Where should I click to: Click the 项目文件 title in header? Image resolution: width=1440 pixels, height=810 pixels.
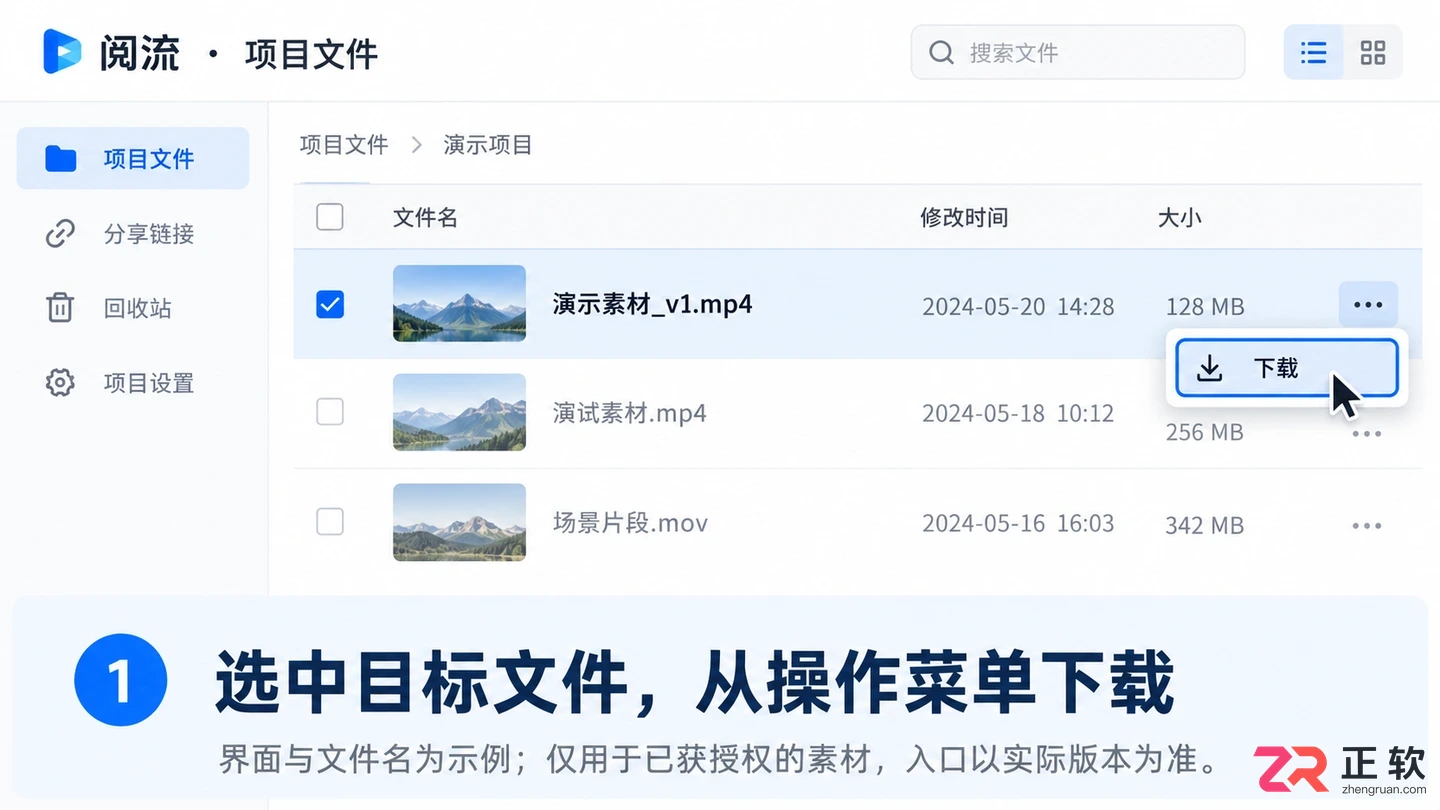(311, 53)
